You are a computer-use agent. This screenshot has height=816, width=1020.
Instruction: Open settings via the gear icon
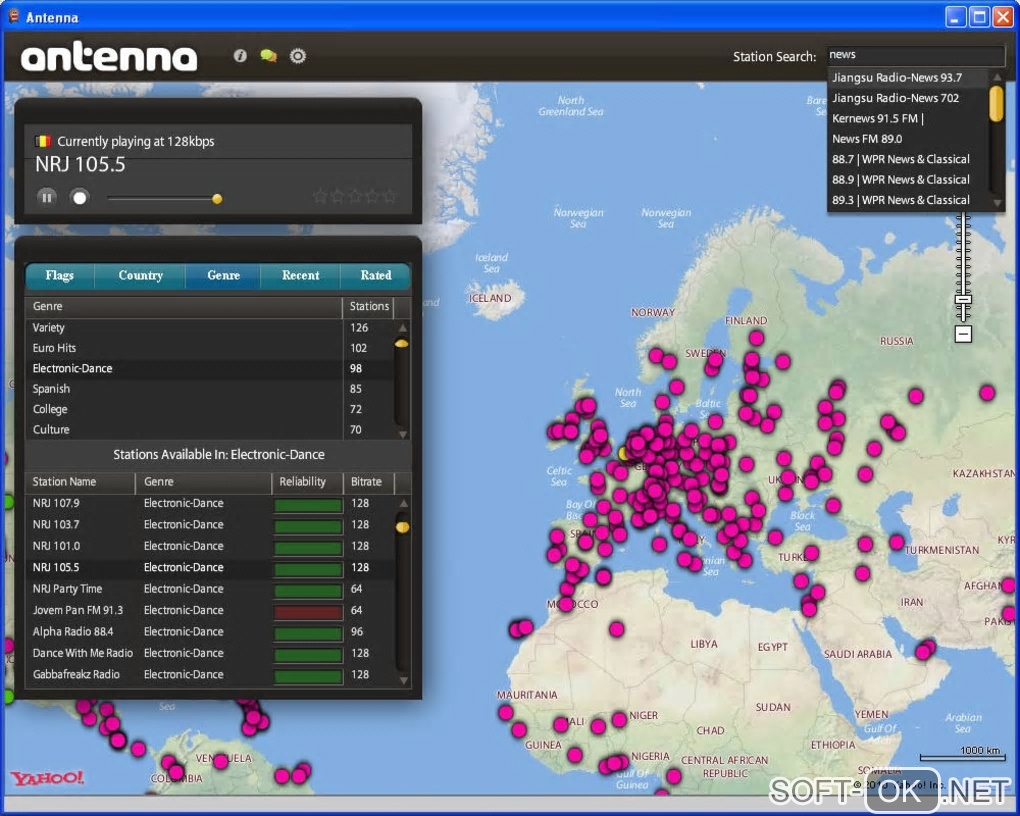coord(297,56)
